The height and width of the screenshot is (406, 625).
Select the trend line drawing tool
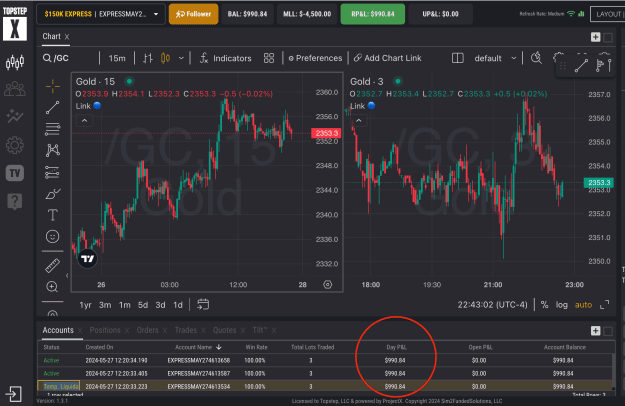[x=52, y=108]
